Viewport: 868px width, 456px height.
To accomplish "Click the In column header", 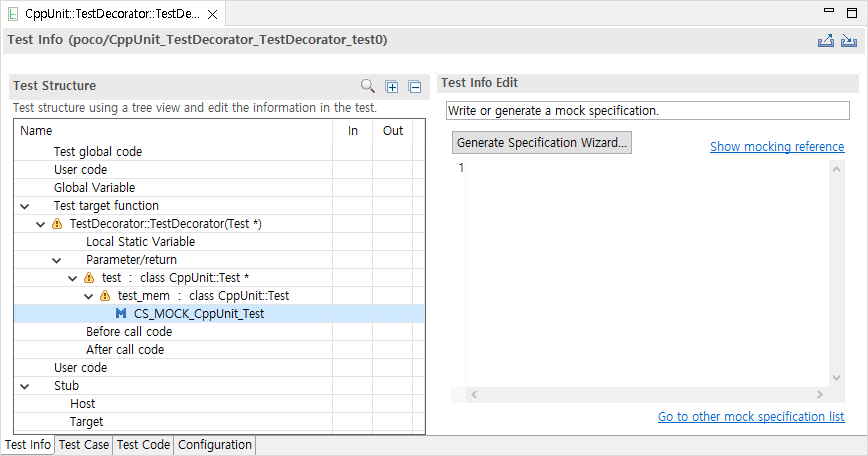I will click(353, 131).
